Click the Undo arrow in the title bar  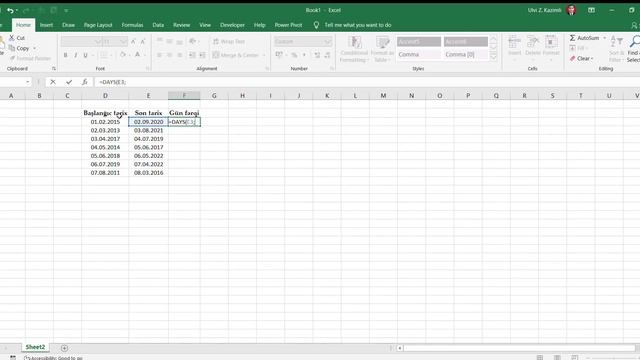[x=10, y=10]
